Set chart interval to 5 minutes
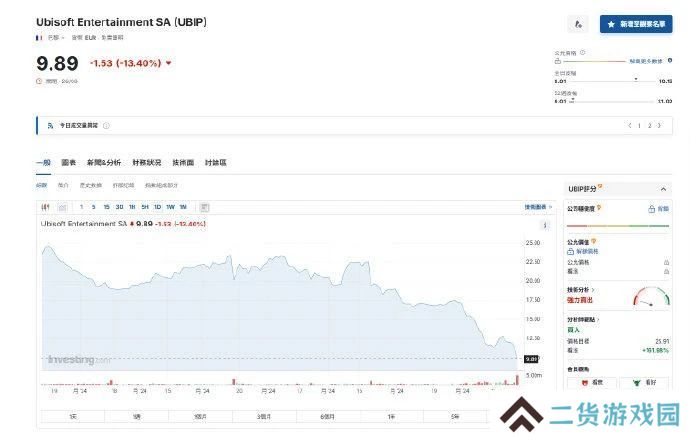Viewport: 690px width, 440px height. [93, 207]
